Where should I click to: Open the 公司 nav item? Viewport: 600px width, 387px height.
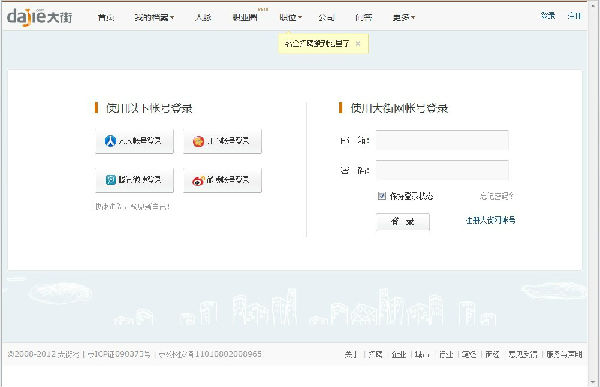click(x=326, y=17)
